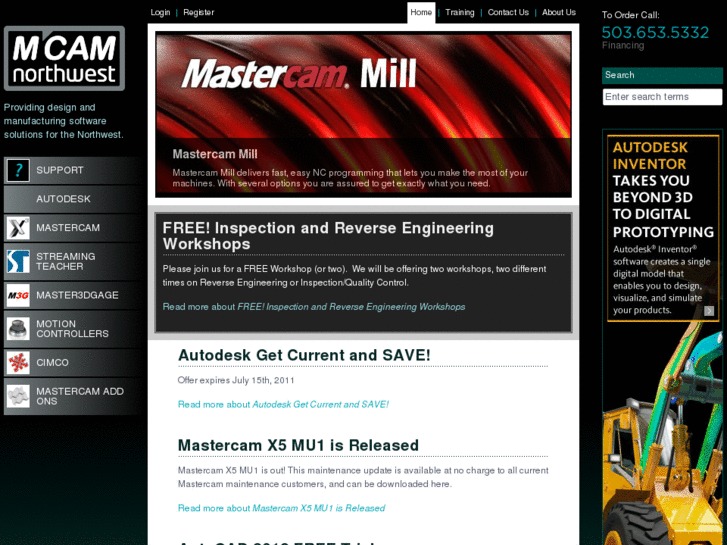Image resolution: width=727 pixels, height=545 pixels.
Task: Click the Register link
Action: point(198,13)
